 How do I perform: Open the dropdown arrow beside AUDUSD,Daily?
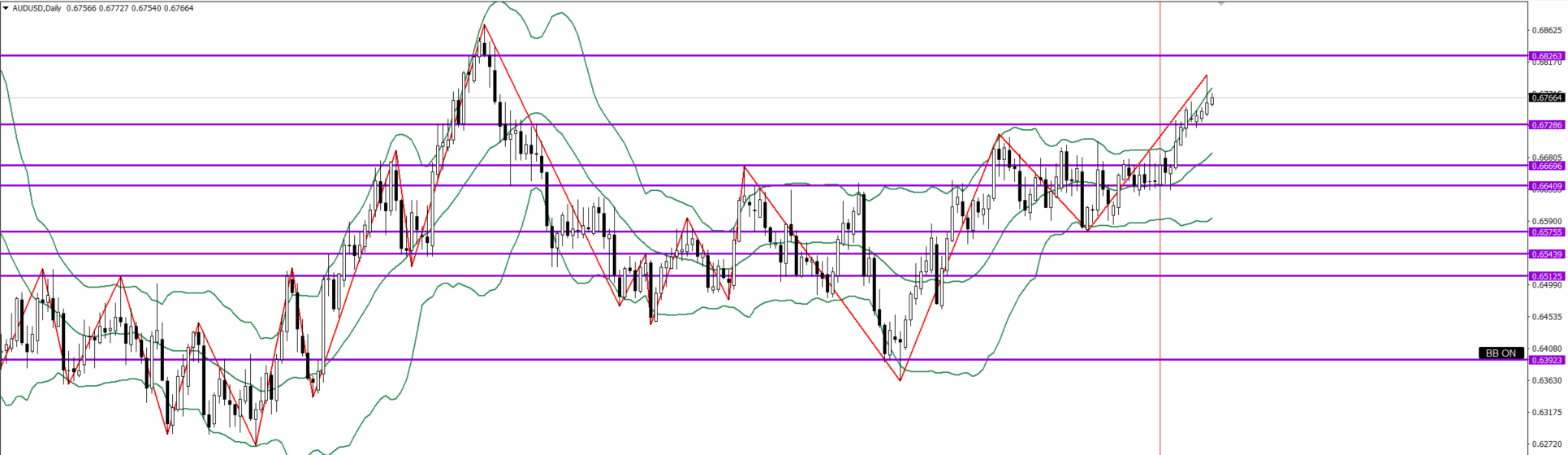6,8
